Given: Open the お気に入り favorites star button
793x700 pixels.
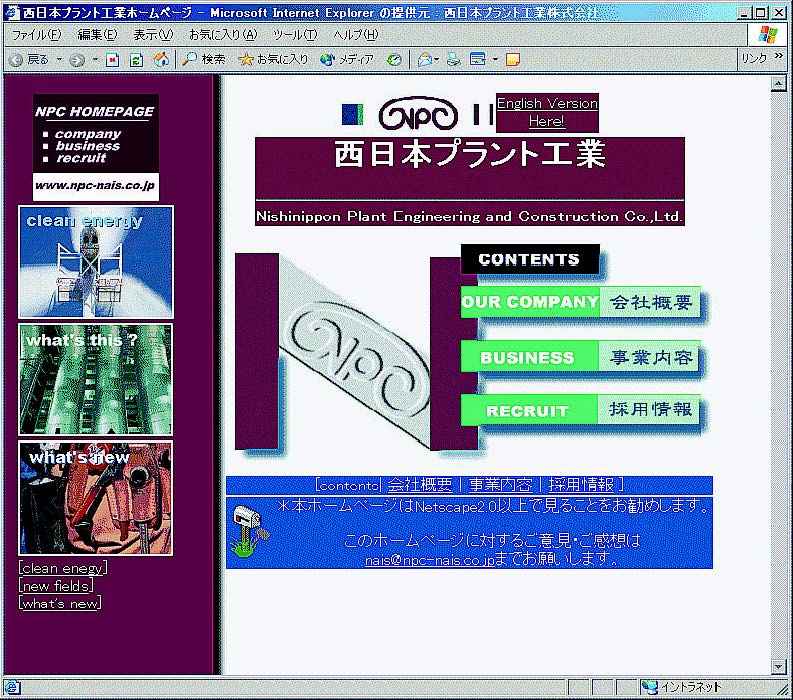Looking at the screenshot, I should click(x=273, y=59).
